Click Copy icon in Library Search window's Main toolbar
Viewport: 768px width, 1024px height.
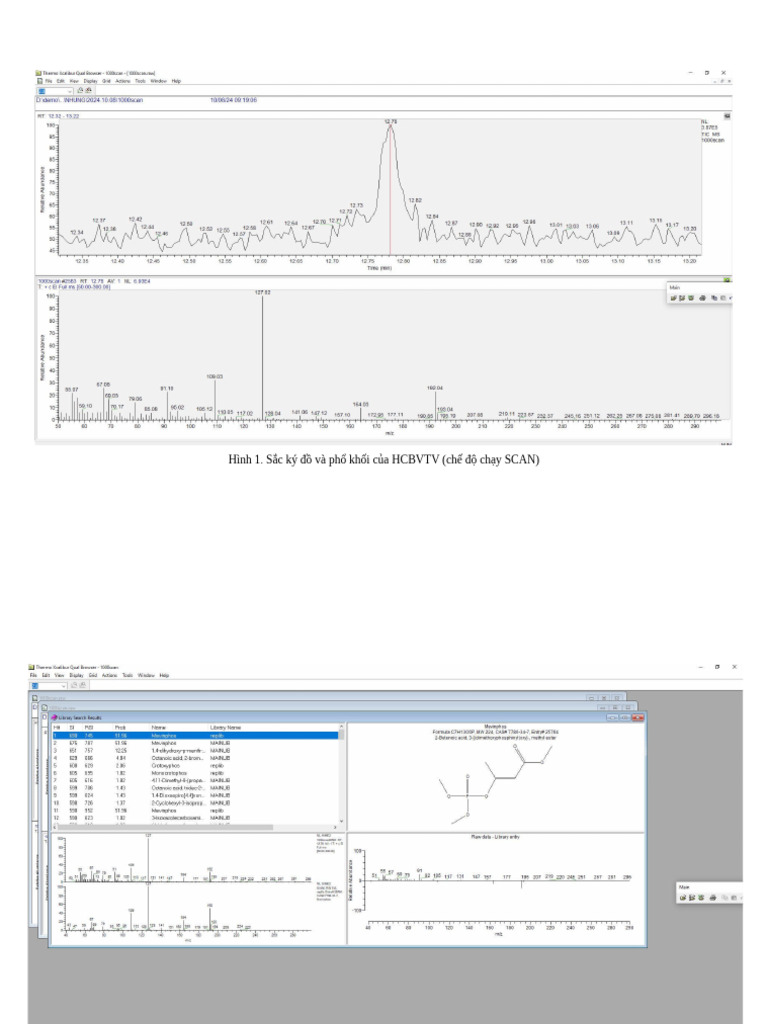coord(725,898)
